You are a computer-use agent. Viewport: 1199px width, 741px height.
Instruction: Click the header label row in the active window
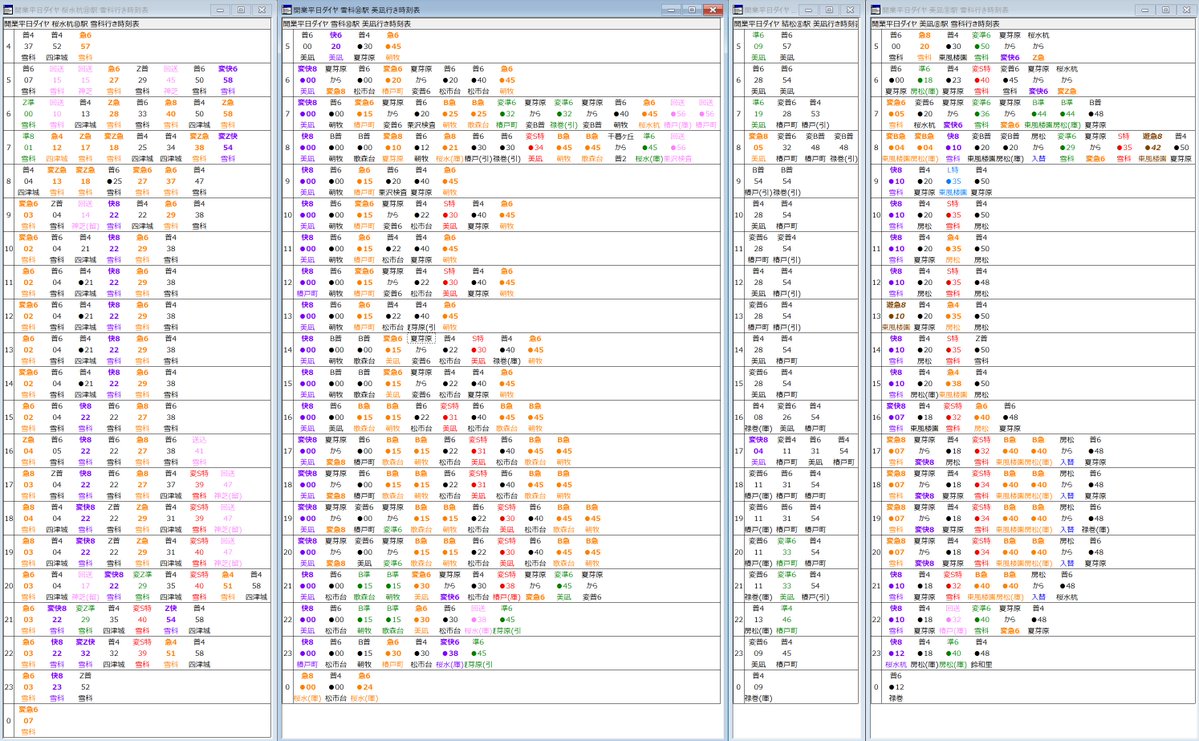pyautogui.click(x=502, y=24)
